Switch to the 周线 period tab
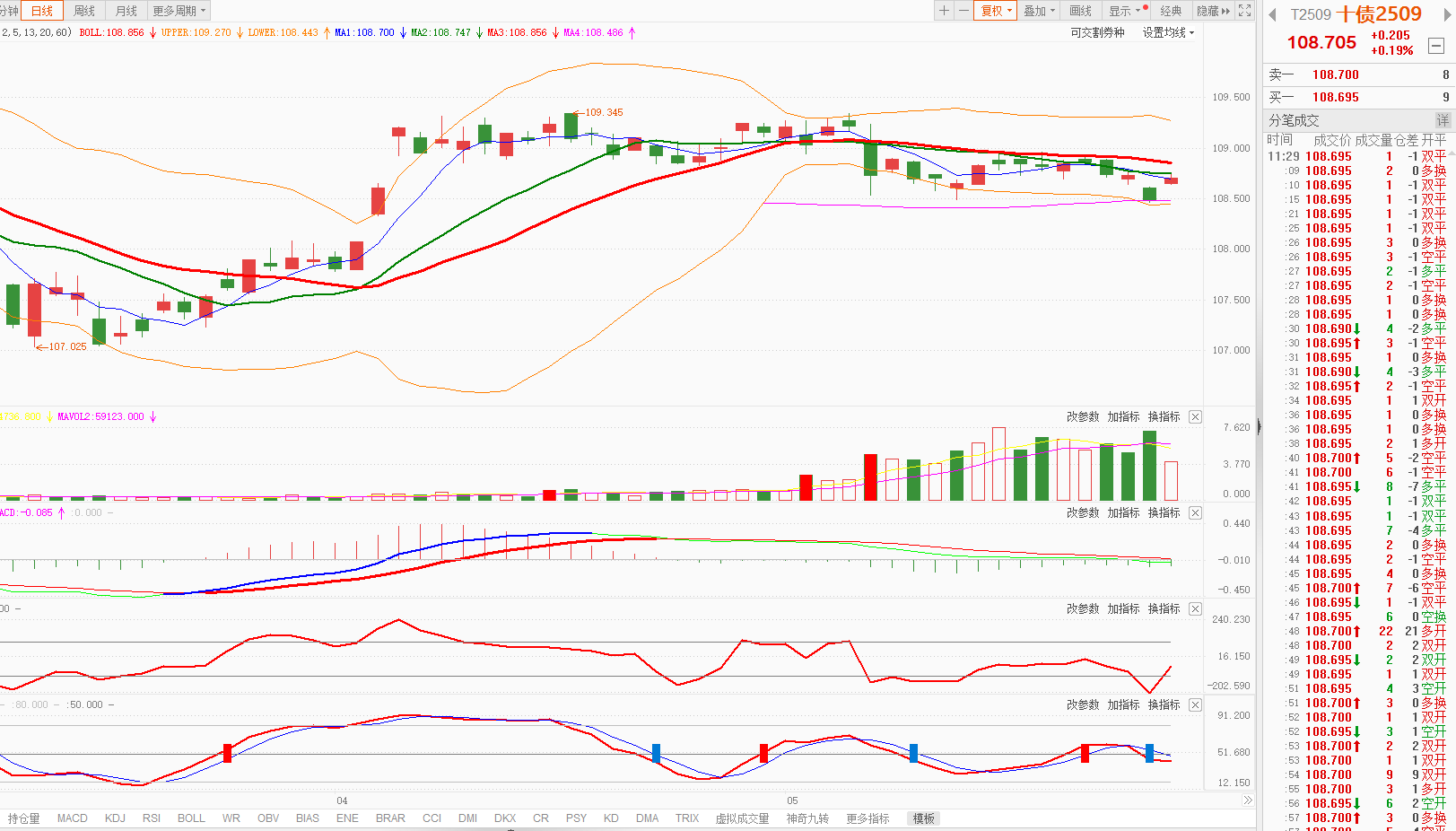This screenshot has width=1456, height=831. pyautogui.click(x=84, y=11)
